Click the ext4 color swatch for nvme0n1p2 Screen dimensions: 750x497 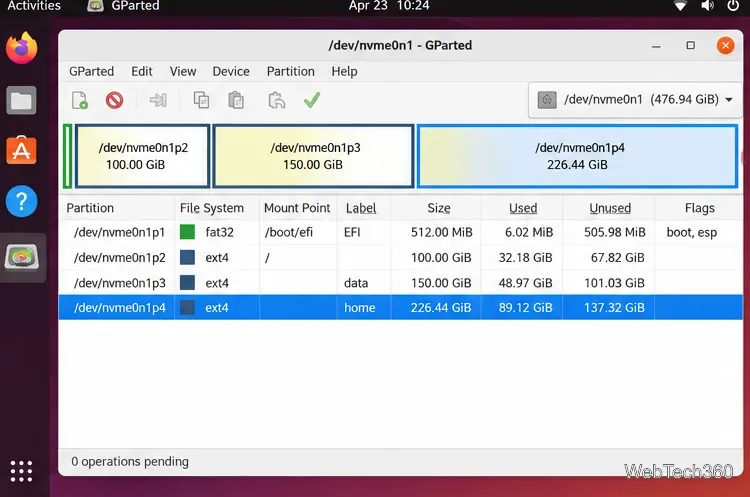click(x=188, y=257)
